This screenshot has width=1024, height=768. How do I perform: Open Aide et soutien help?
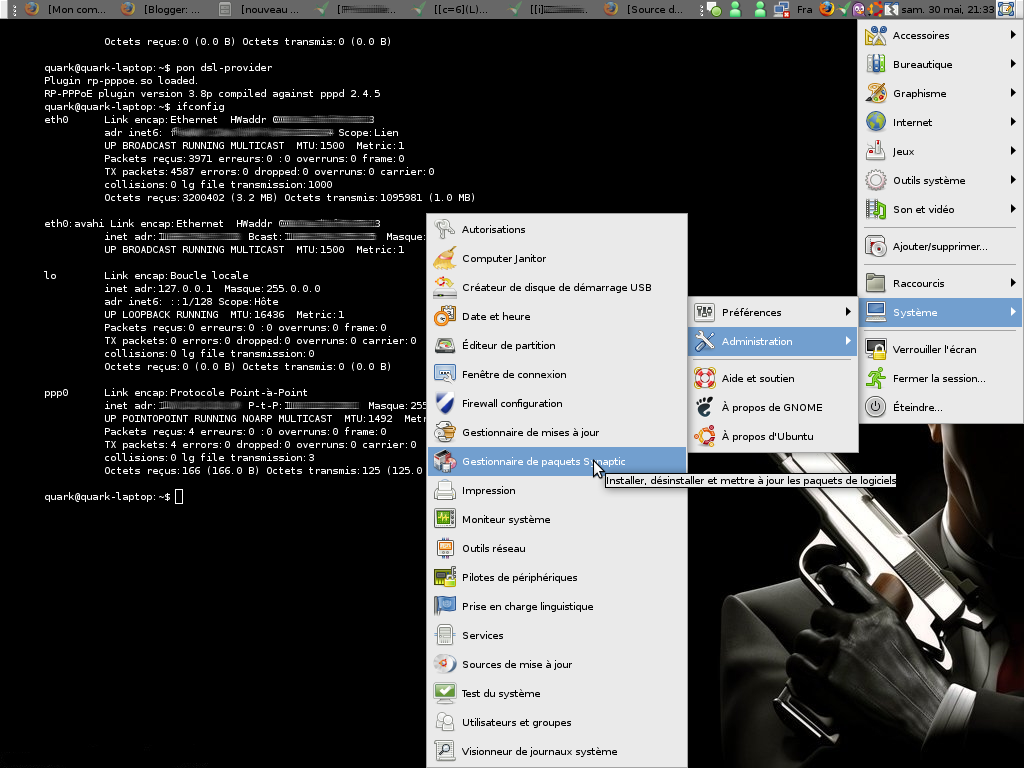pos(773,378)
